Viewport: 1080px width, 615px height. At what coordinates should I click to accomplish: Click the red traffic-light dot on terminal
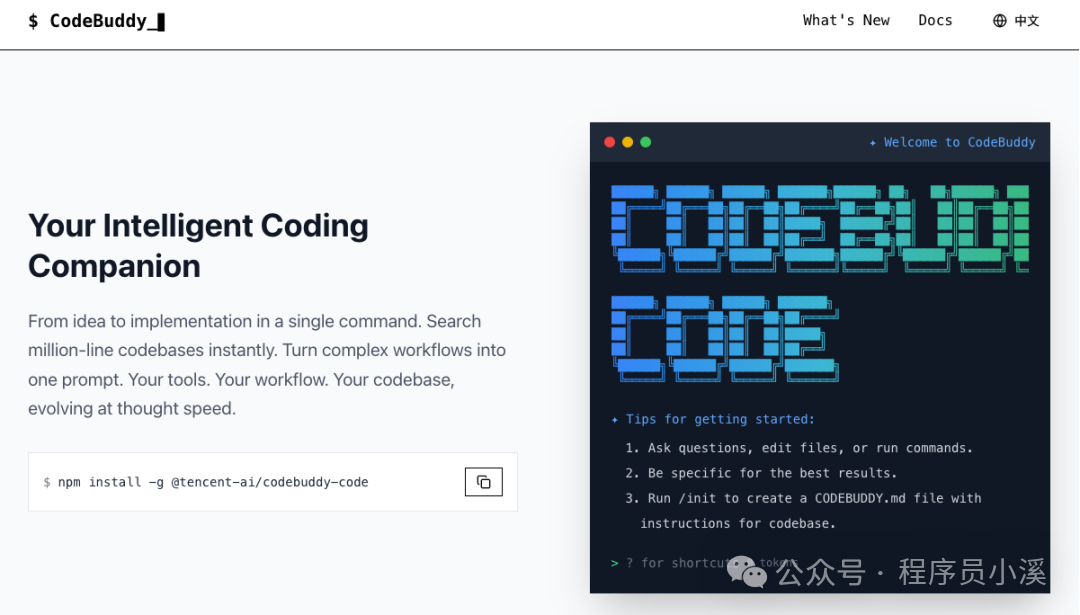[609, 142]
